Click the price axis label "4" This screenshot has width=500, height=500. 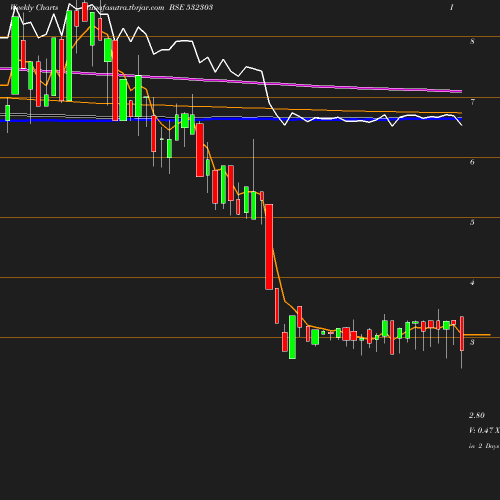pyautogui.click(x=472, y=283)
